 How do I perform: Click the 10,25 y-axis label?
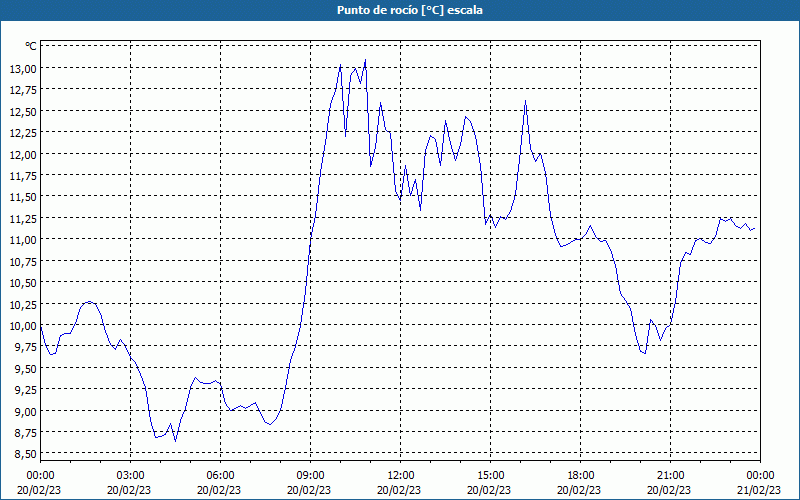[23, 304]
